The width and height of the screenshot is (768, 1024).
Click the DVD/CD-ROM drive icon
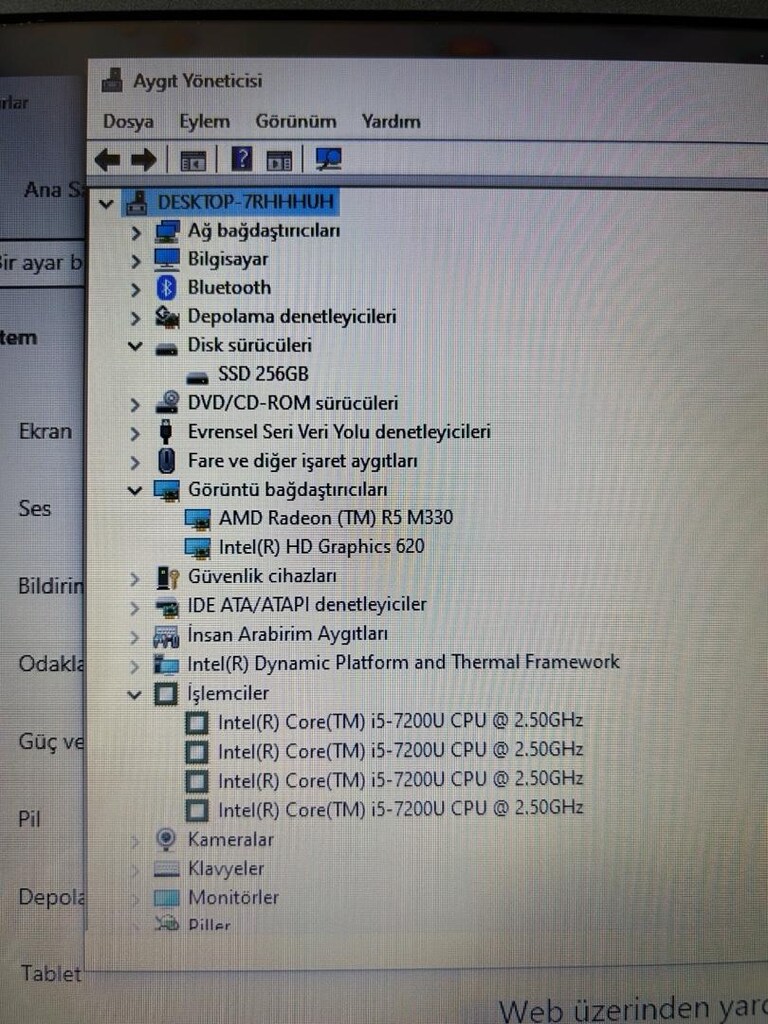click(x=168, y=402)
